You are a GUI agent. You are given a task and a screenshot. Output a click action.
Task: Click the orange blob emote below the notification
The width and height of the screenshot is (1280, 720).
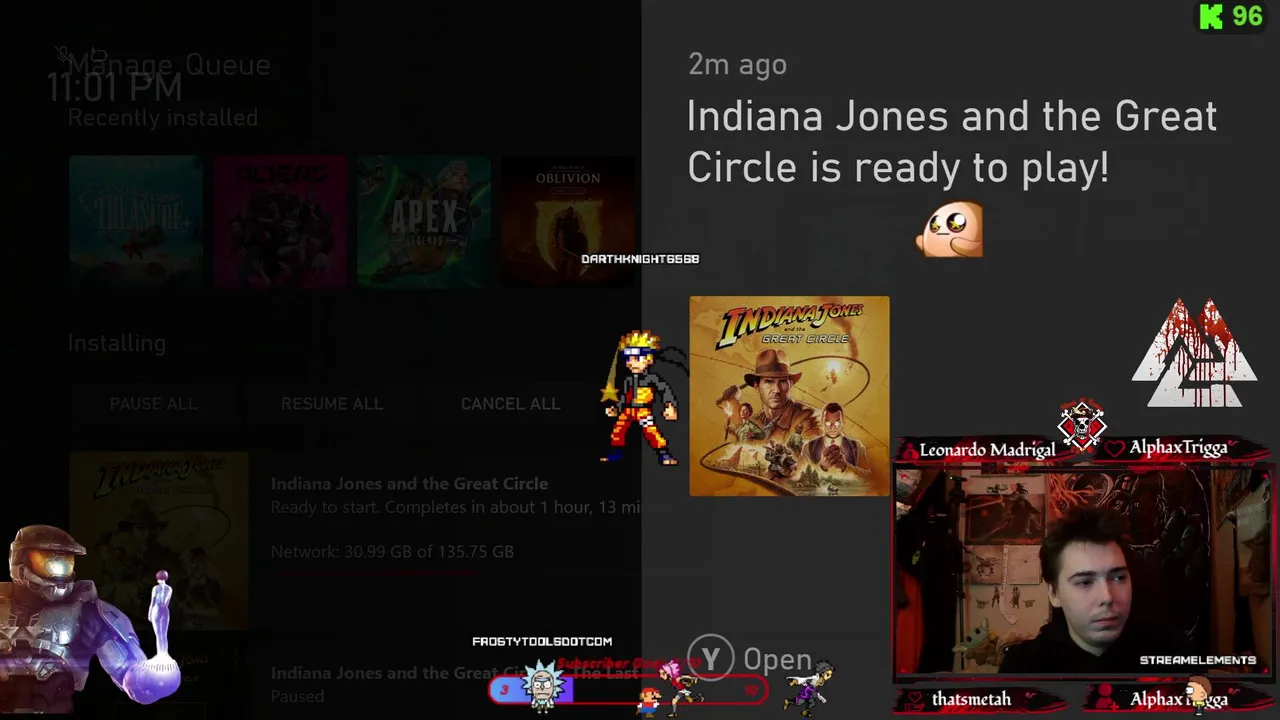[950, 230]
